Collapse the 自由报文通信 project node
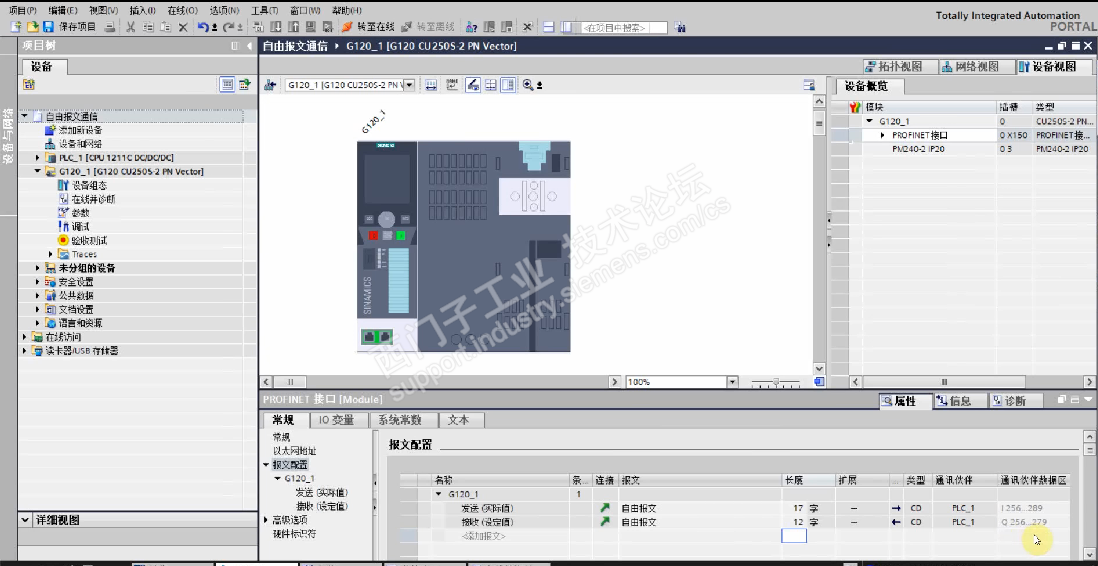 25,116
